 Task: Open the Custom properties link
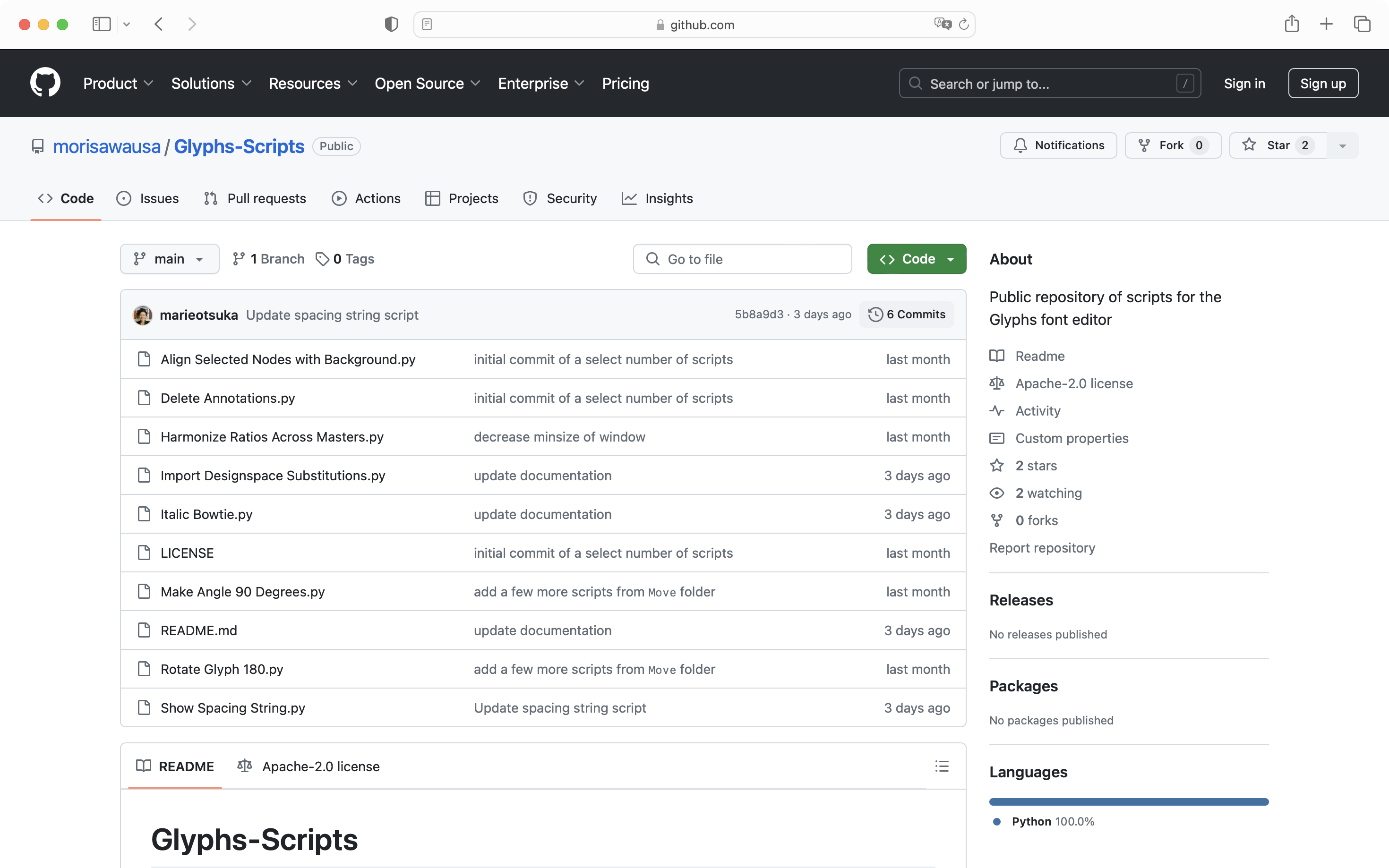pos(1072,439)
